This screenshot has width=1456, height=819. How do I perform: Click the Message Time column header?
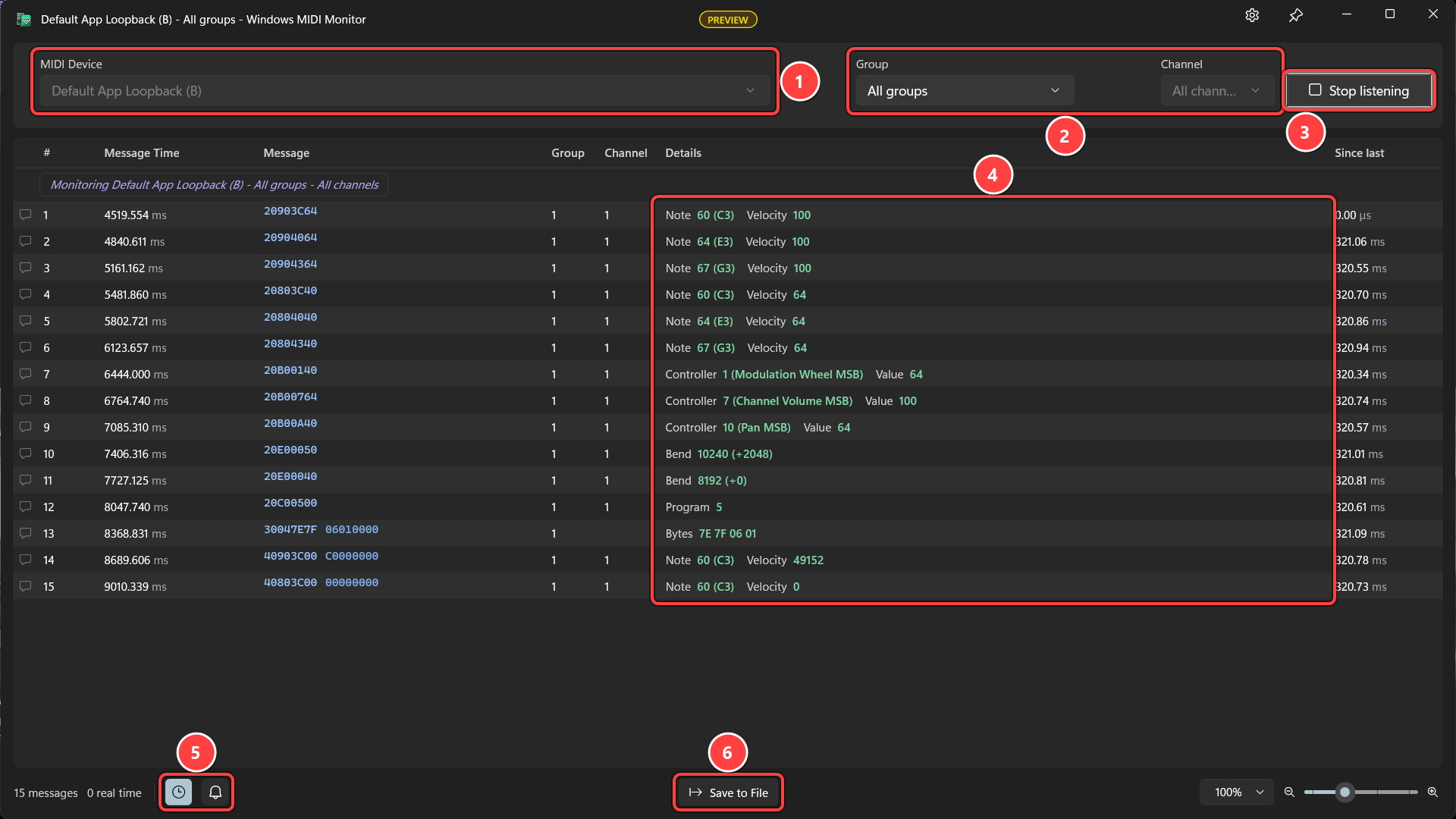[x=142, y=153]
